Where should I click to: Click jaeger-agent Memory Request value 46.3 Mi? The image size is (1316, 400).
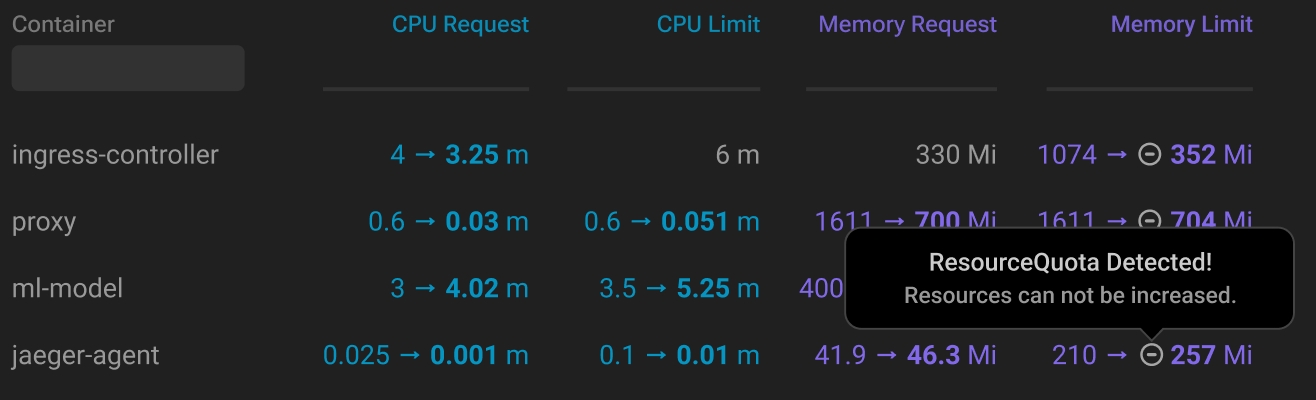click(951, 355)
